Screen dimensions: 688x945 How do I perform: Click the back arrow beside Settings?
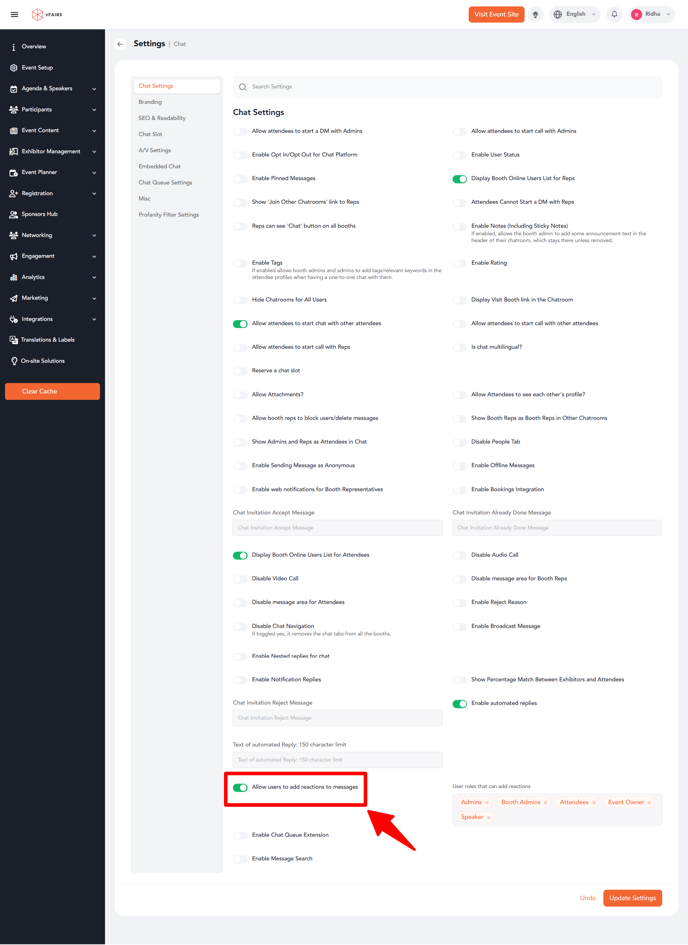(x=120, y=44)
